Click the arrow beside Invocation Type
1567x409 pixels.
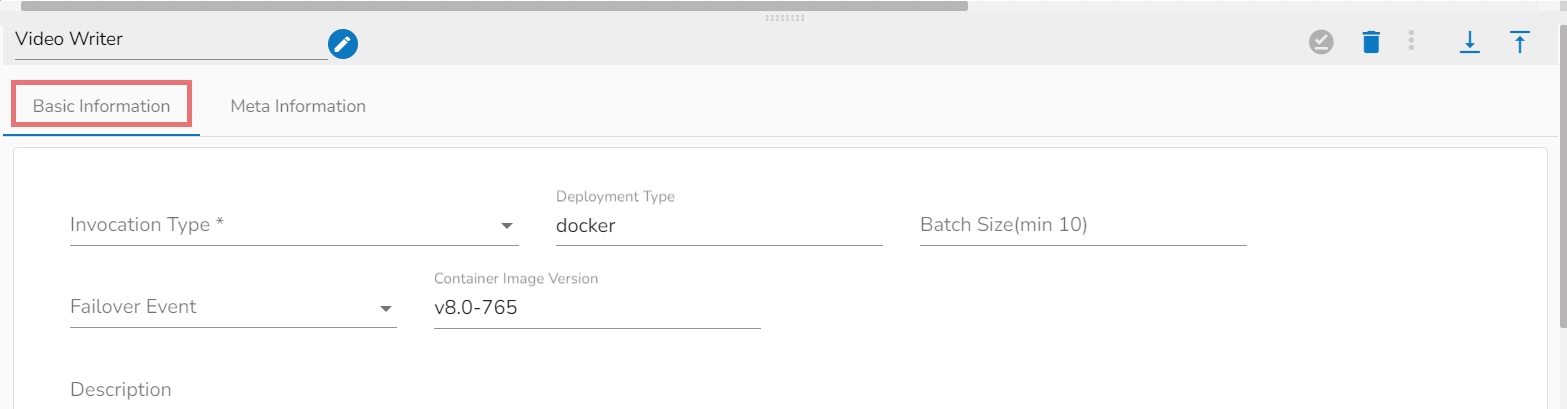coord(507,226)
